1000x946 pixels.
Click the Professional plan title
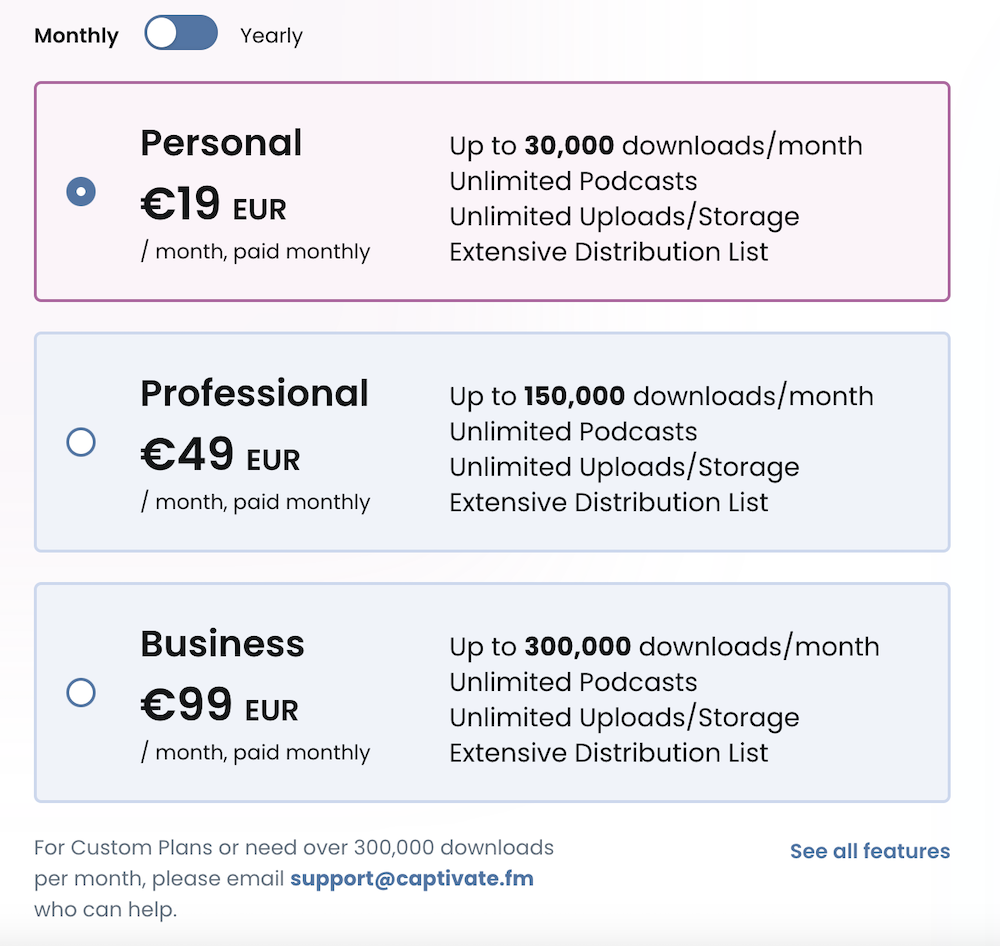tap(254, 393)
